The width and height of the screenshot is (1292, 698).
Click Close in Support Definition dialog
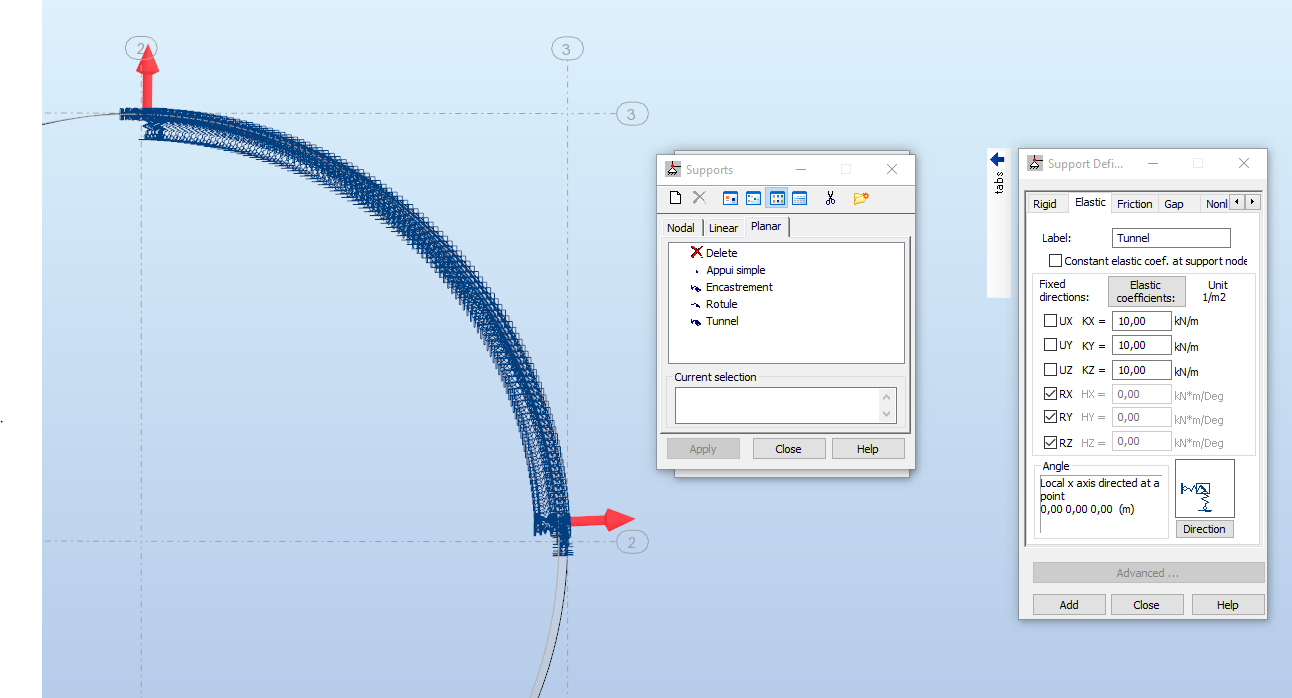pyautogui.click(x=1146, y=605)
